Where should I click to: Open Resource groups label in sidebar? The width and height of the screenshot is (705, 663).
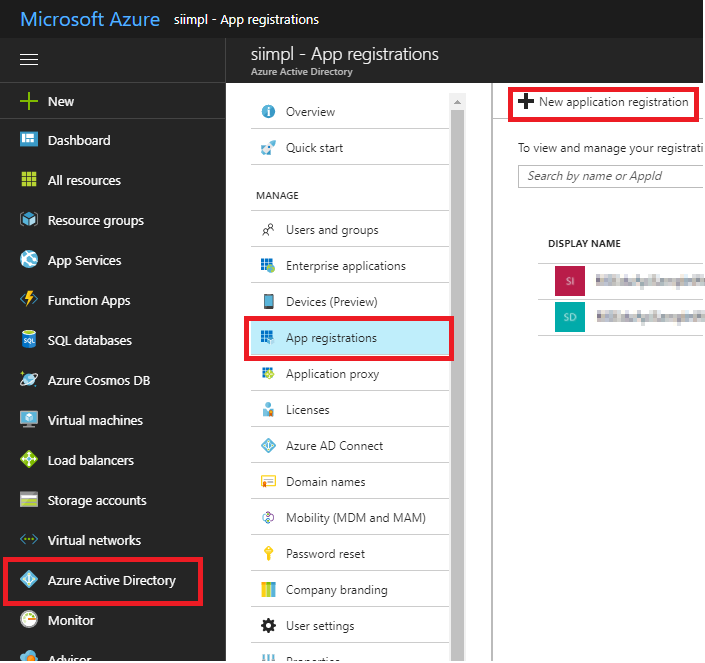coord(96,220)
